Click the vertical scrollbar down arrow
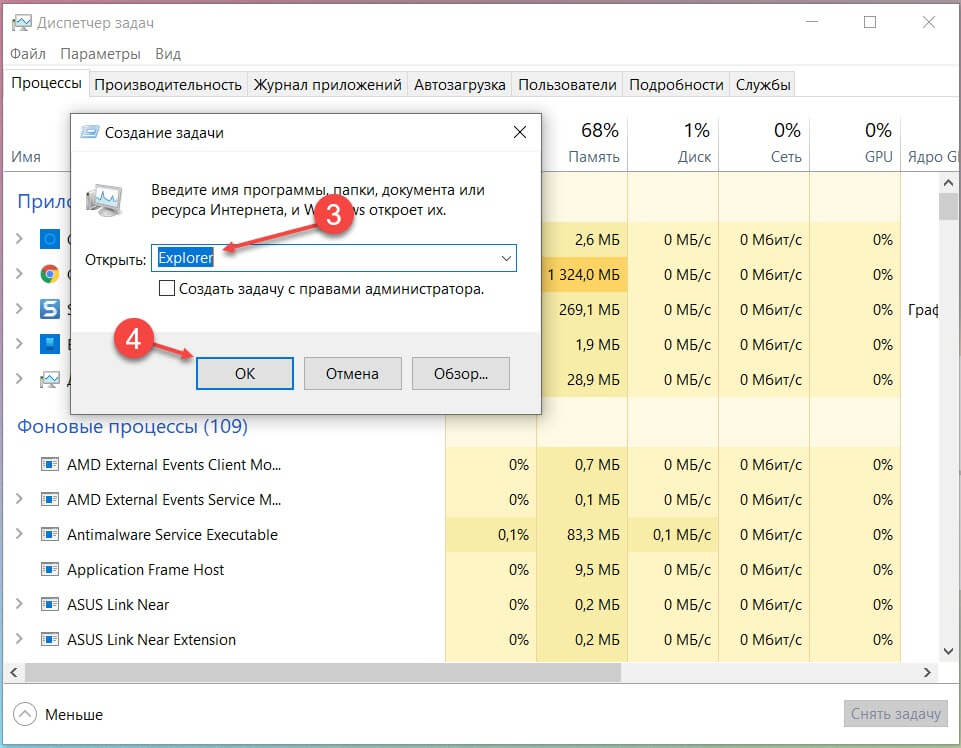Screen dimensions: 961x748 click(948, 651)
